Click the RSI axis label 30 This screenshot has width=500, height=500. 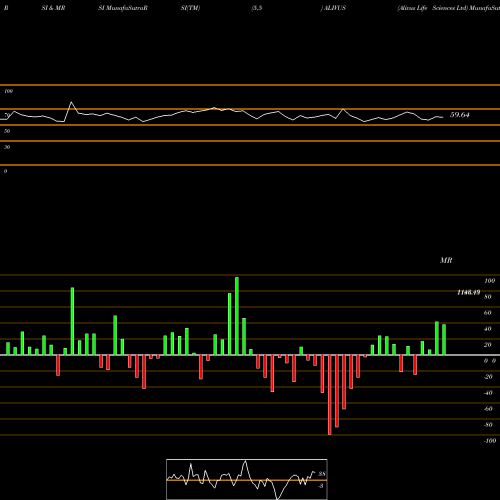(x=7, y=147)
